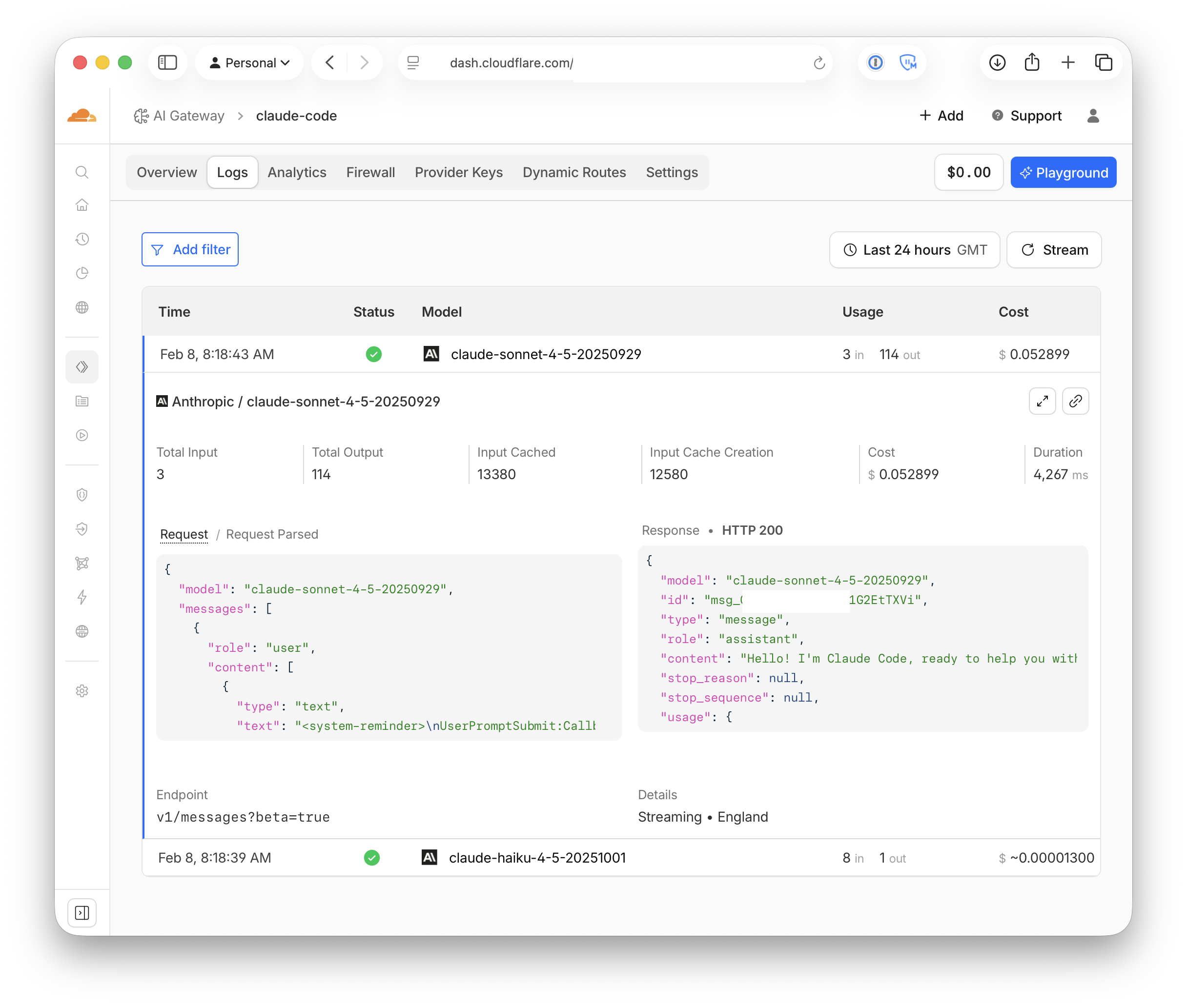The height and width of the screenshot is (1008, 1187).
Task: Click the Cloudflare logo to go home
Action: point(82,116)
